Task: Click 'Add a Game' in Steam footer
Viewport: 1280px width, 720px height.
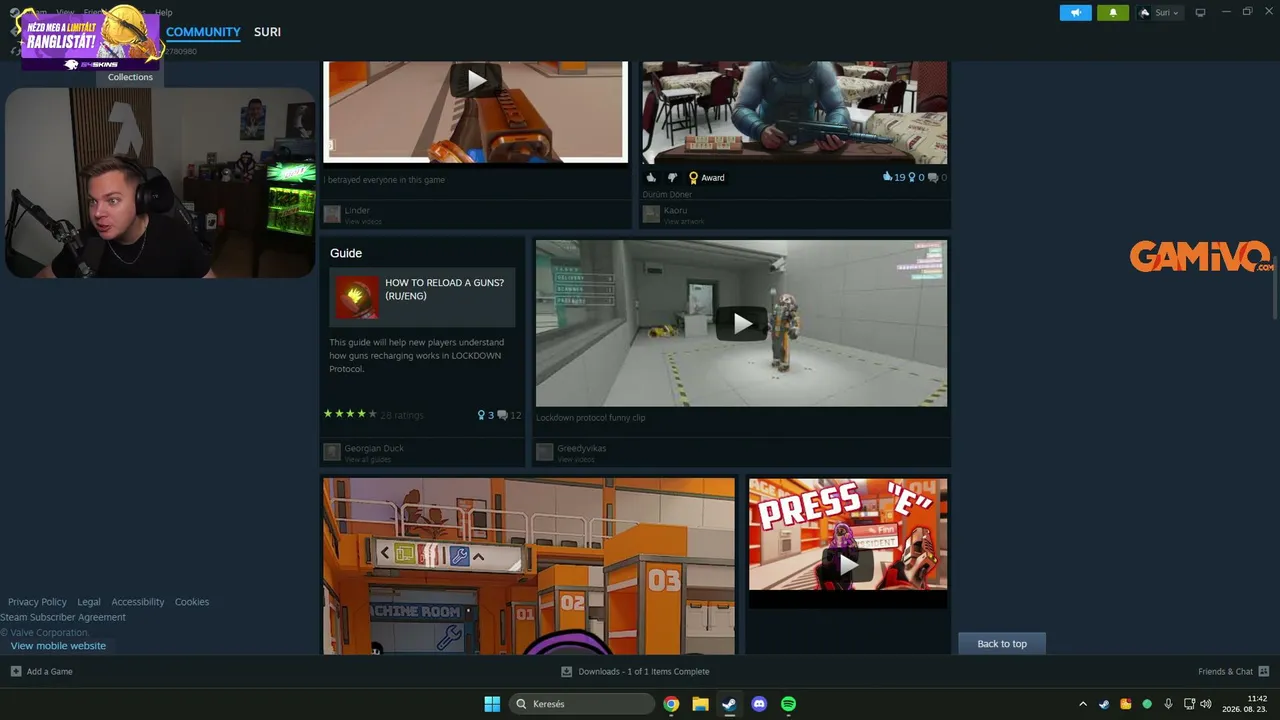Action: (42, 671)
